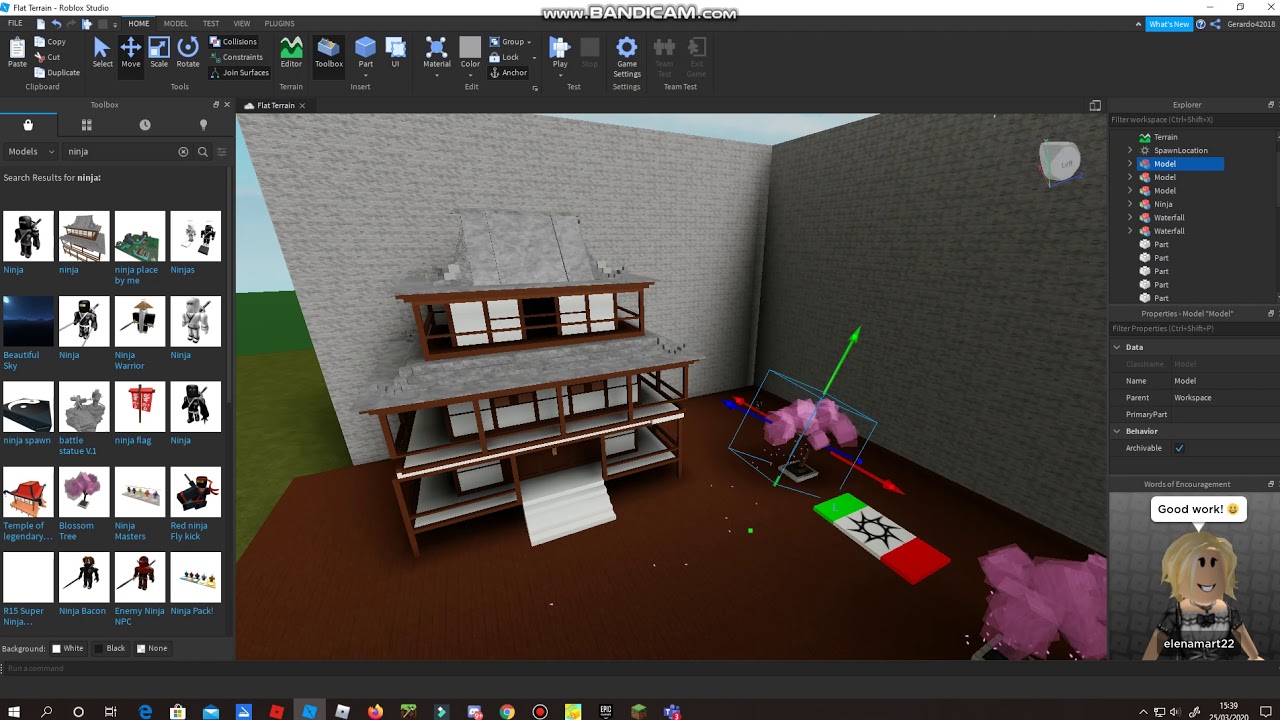
Task: Switch to the PLUGINS ribbon tab
Action: click(280, 23)
